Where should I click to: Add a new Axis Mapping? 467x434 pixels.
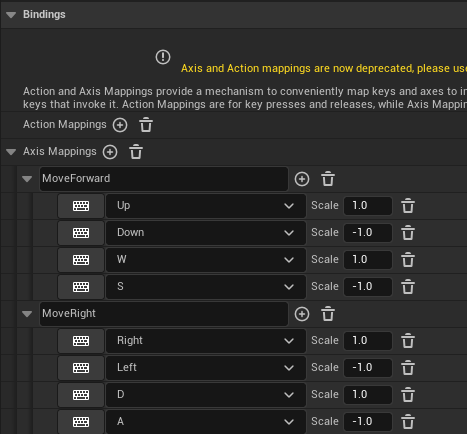click(x=110, y=152)
